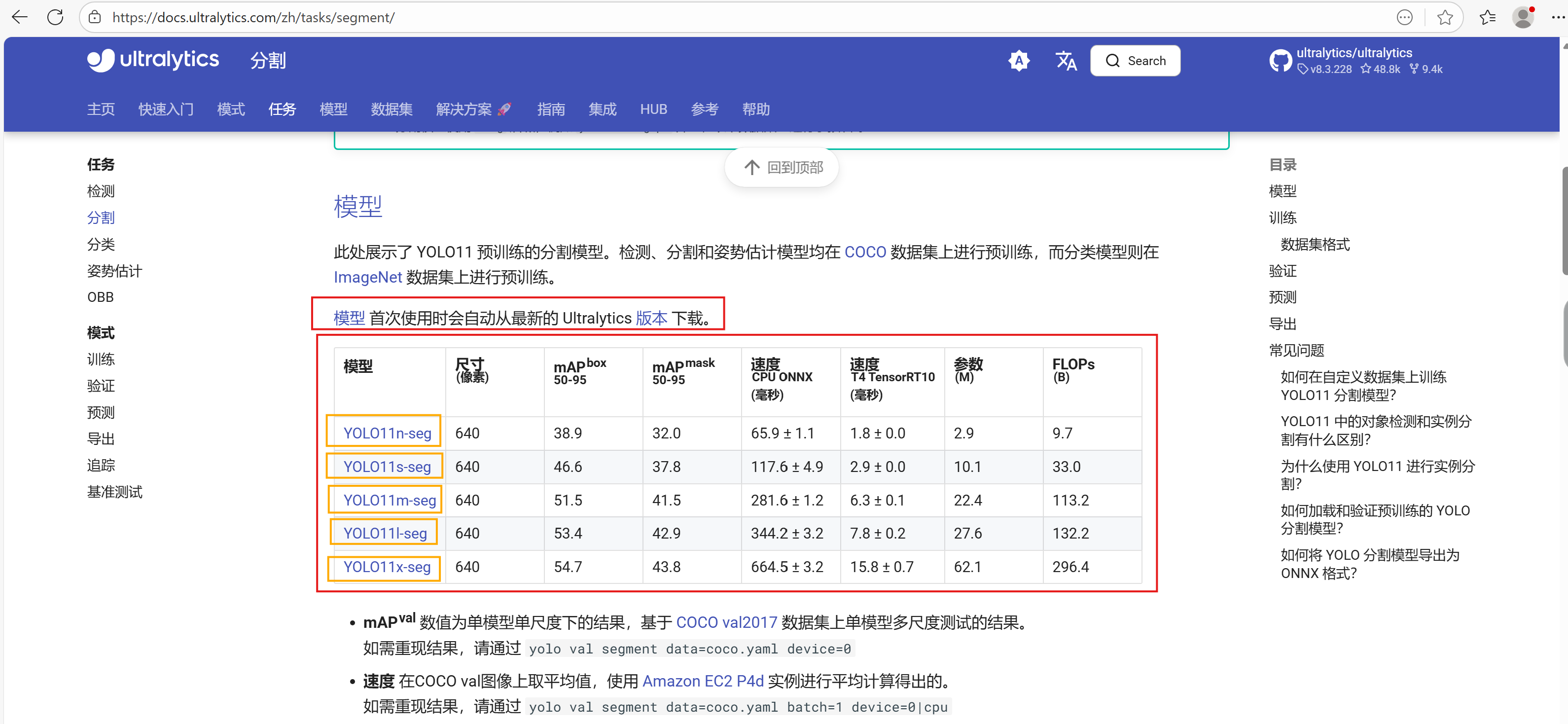View site info lock icon in address bar
Image resolution: width=1568 pixels, height=724 pixels.
(x=95, y=17)
